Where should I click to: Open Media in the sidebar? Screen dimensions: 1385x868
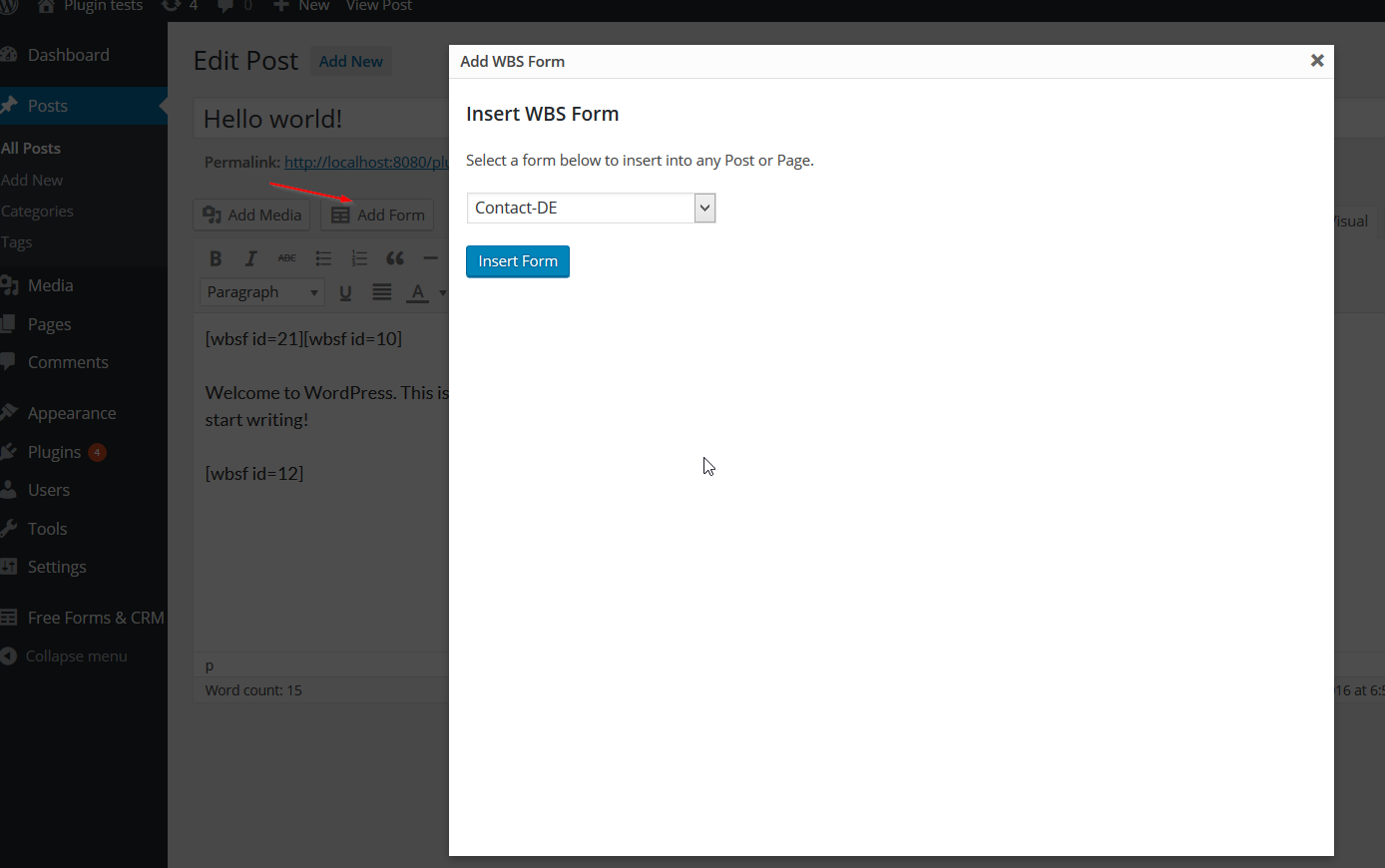point(50,285)
